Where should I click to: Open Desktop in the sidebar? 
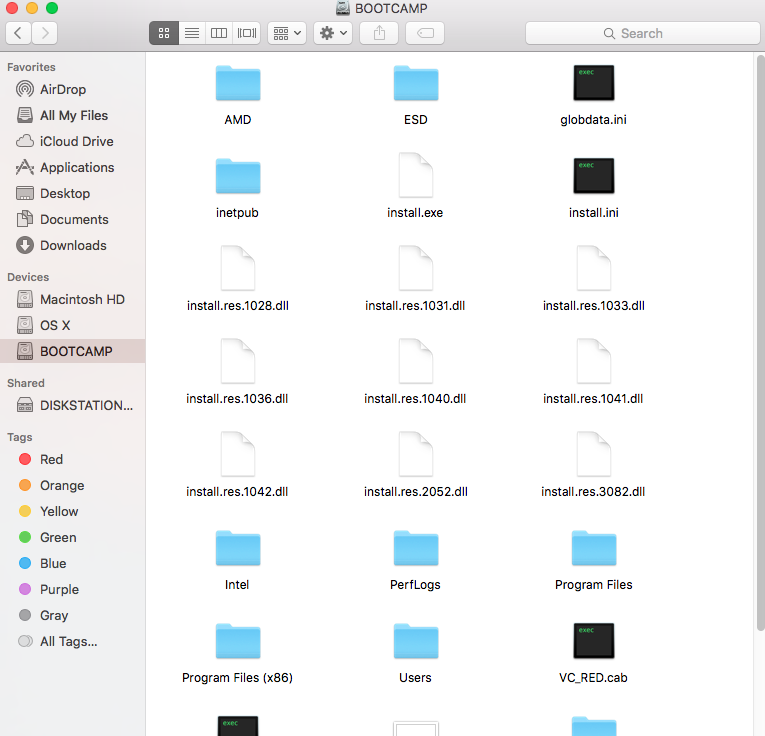coord(73,194)
